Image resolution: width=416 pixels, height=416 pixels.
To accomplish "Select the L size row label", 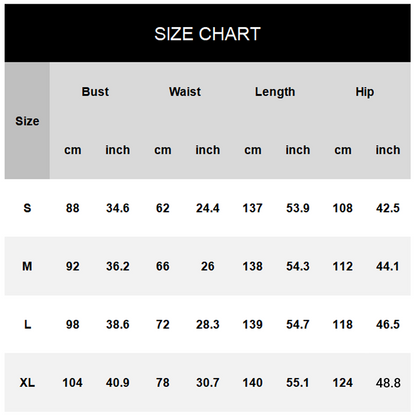I will [x=27, y=324].
